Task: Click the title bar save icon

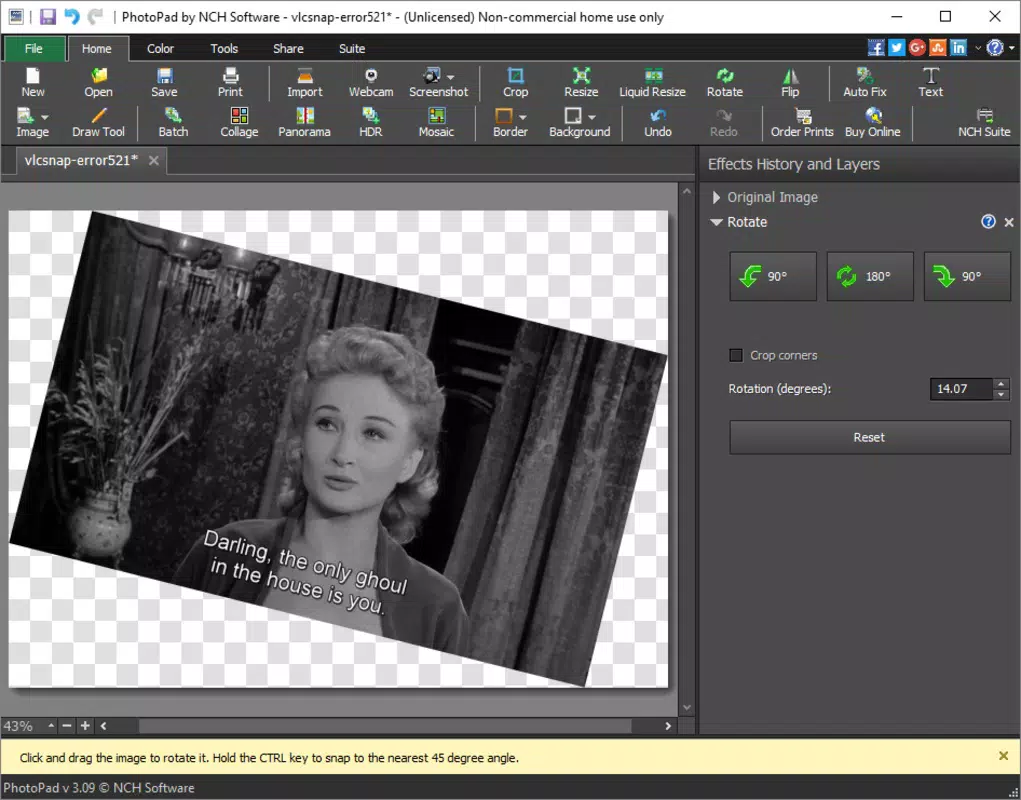Action: point(48,17)
